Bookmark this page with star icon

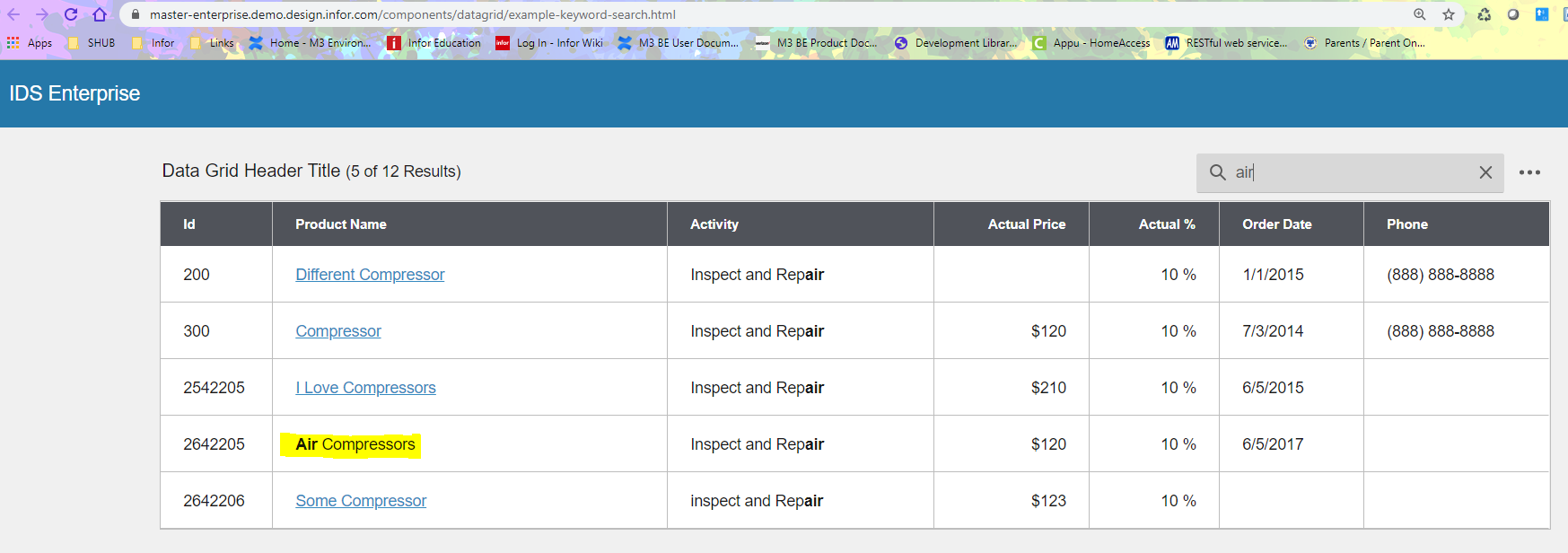point(1449,14)
